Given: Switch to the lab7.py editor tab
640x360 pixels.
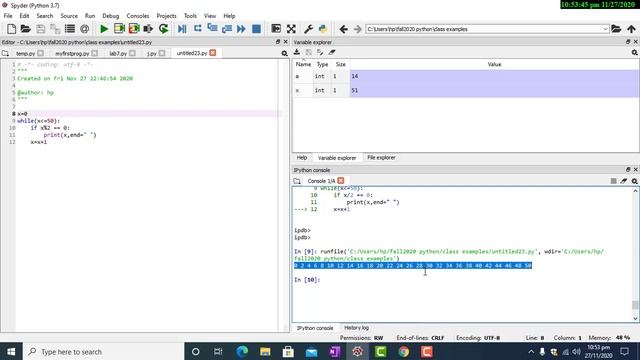Looking at the screenshot, I should 118,53.
